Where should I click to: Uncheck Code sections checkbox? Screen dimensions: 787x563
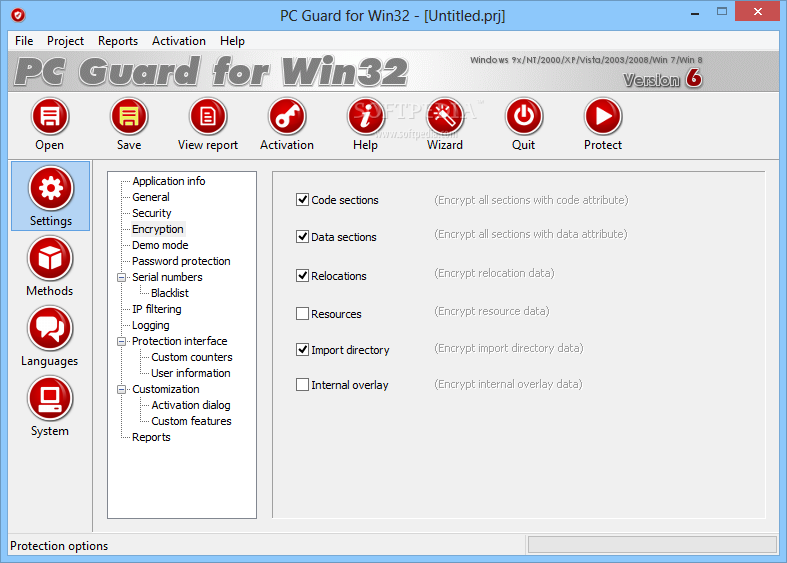click(302, 200)
